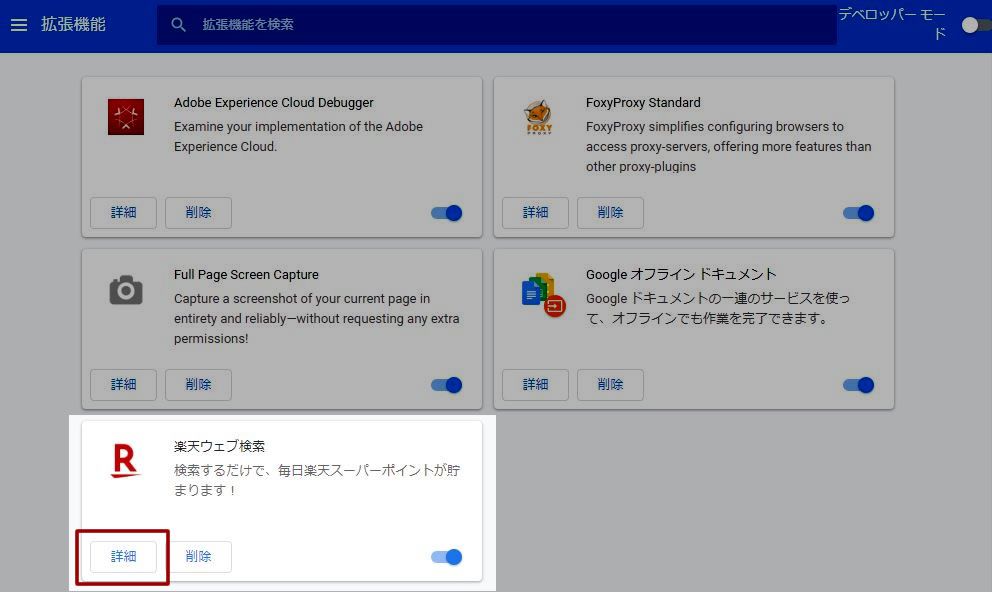The image size is (992, 592).
Task: Click 削除 for FoxyProxy Standard
Action: (611, 213)
